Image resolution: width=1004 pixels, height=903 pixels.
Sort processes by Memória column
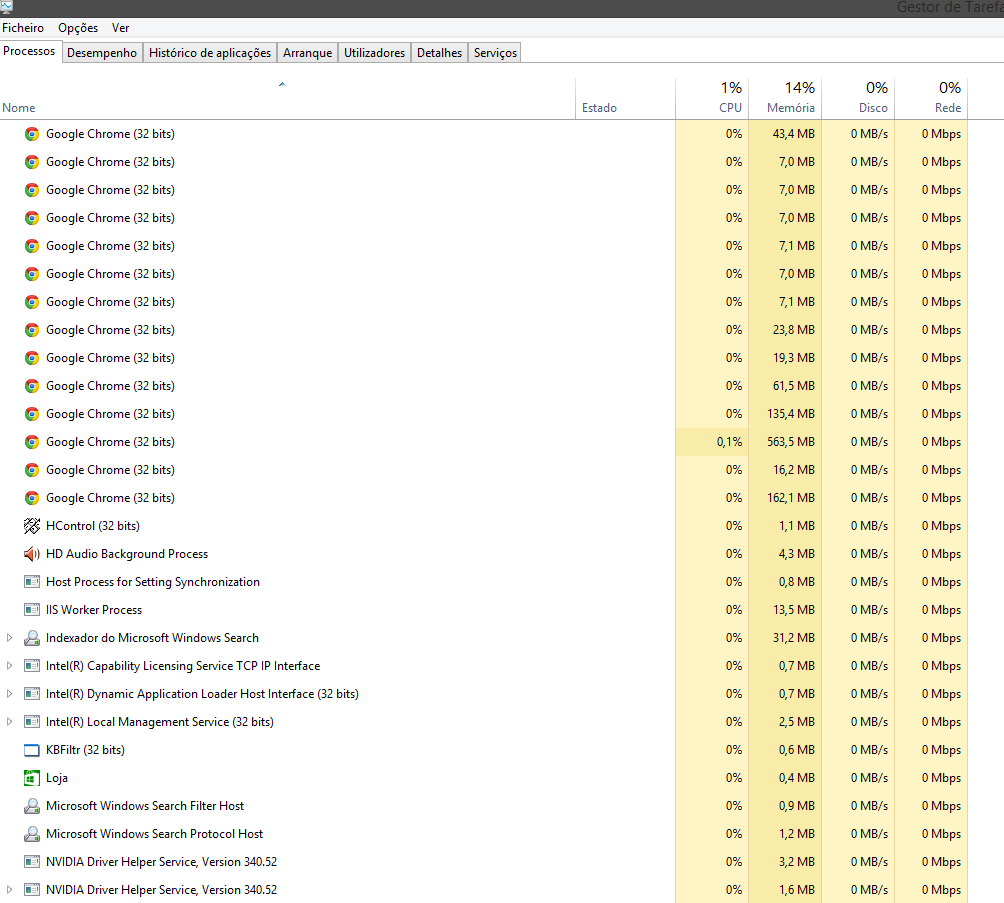pos(790,108)
